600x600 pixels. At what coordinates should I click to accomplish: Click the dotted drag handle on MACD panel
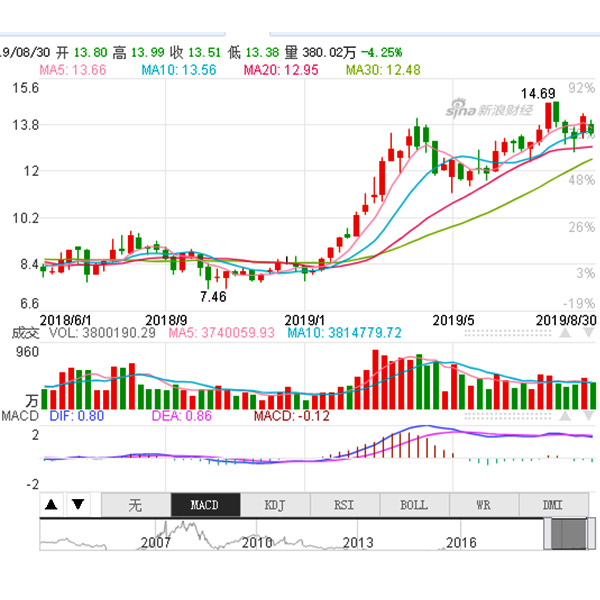pyautogui.click(x=508, y=416)
